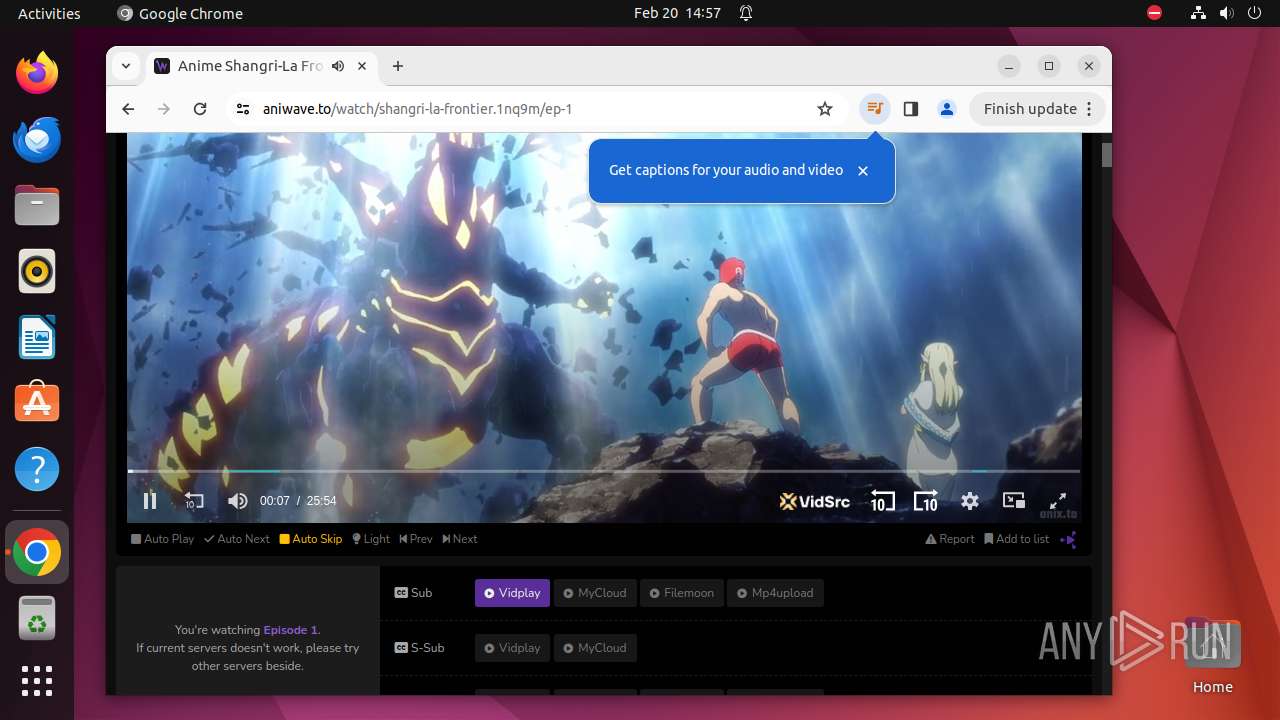Open tab search dropdown arrow
1280x720 pixels.
point(126,66)
